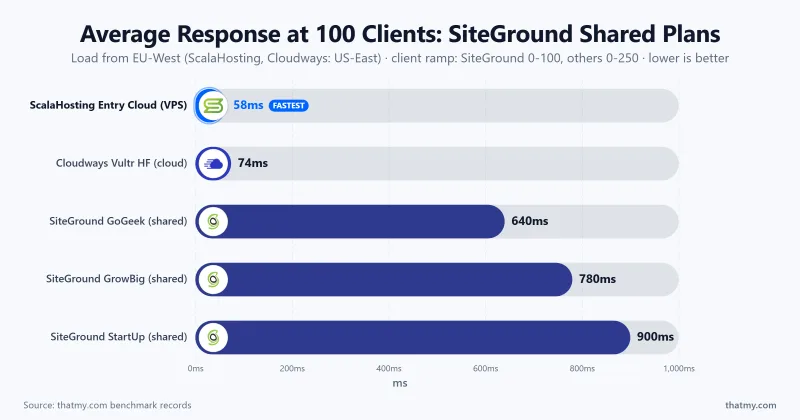Select the SiteGround StartUp 900ms bar

pos(413,337)
